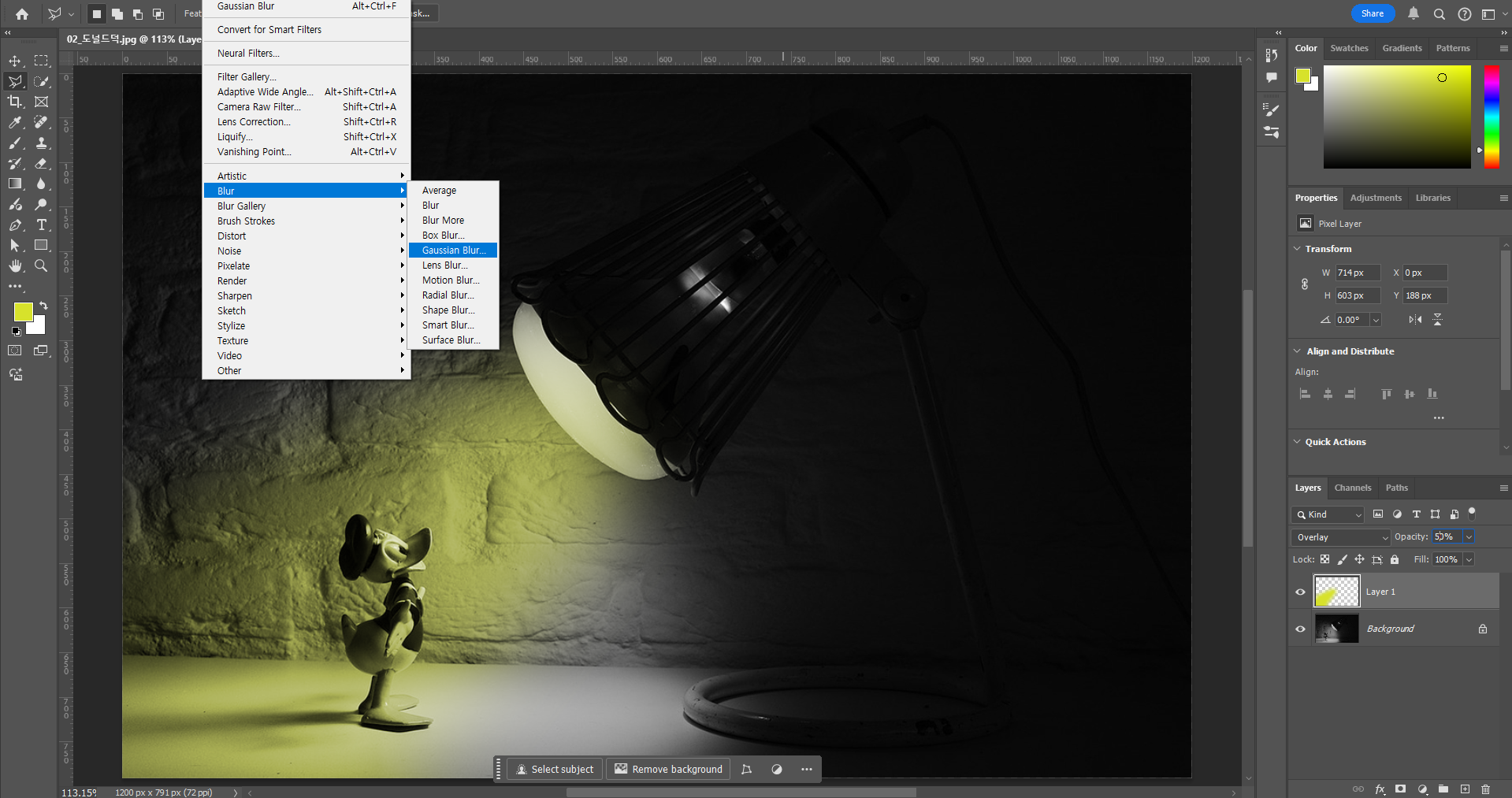The height and width of the screenshot is (798, 1512).
Task: Select the Polygonal Lasso tool
Action: coord(15,81)
